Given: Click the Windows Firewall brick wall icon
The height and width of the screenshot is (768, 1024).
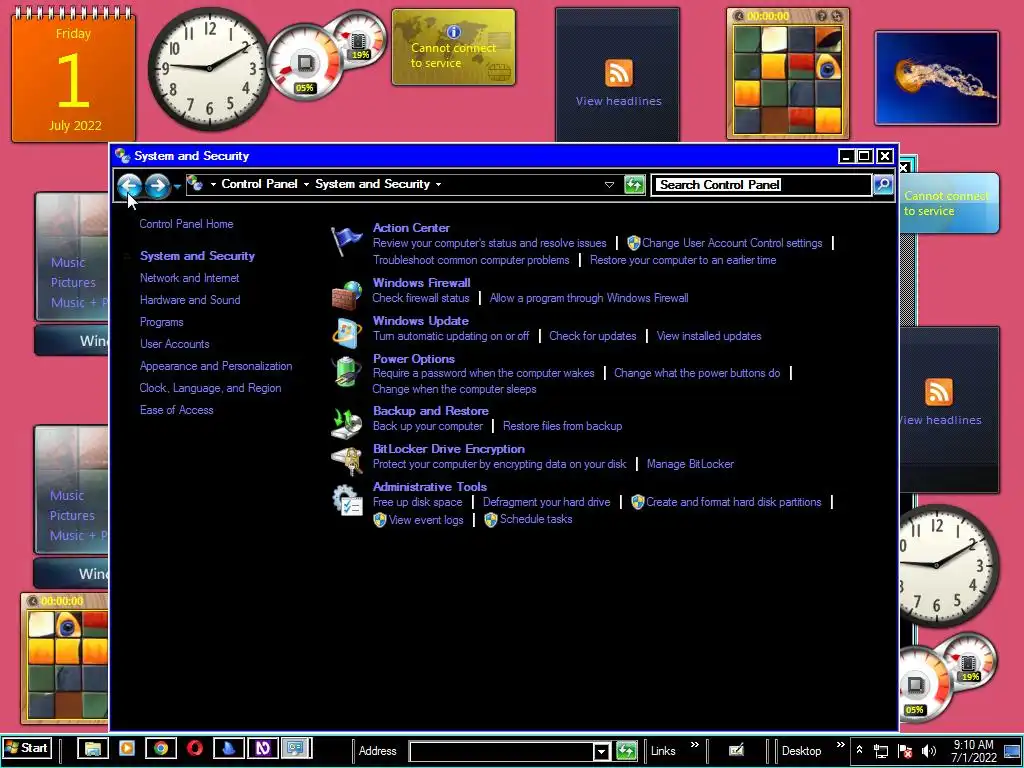Looking at the screenshot, I should click(346, 295).
